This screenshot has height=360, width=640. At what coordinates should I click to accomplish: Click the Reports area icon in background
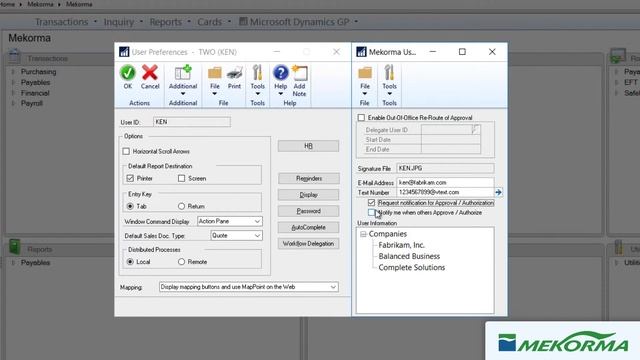tap(15, 247)
